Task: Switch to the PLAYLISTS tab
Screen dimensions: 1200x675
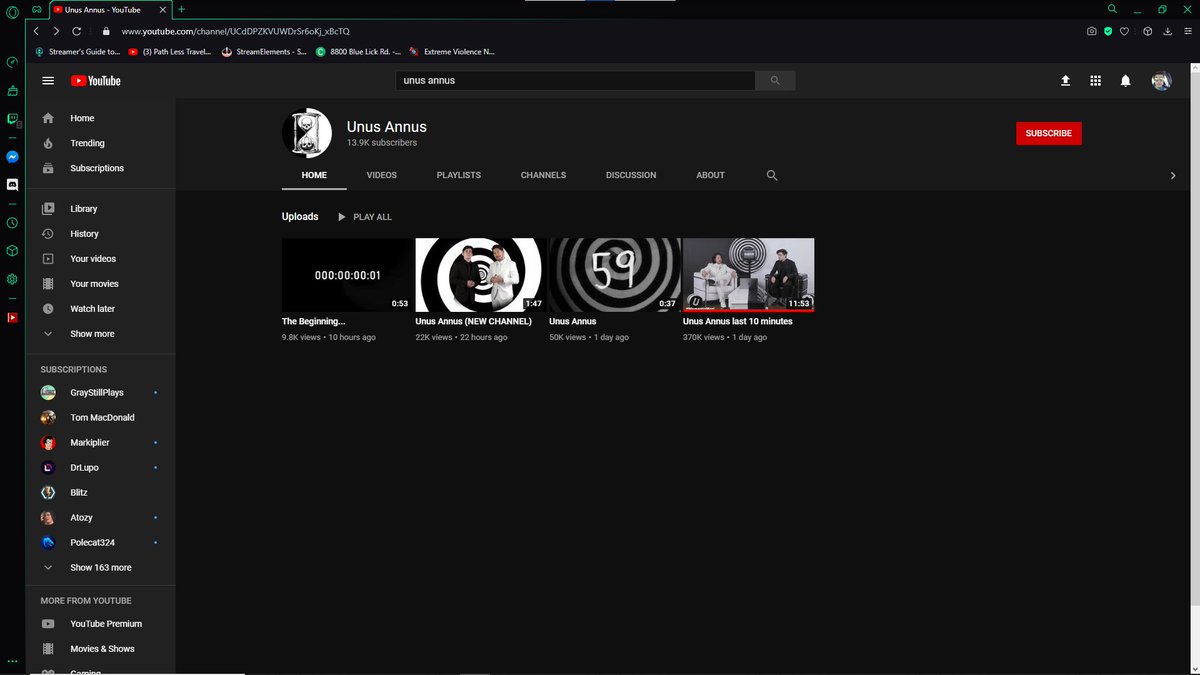Action: click(x=459, y=175)
